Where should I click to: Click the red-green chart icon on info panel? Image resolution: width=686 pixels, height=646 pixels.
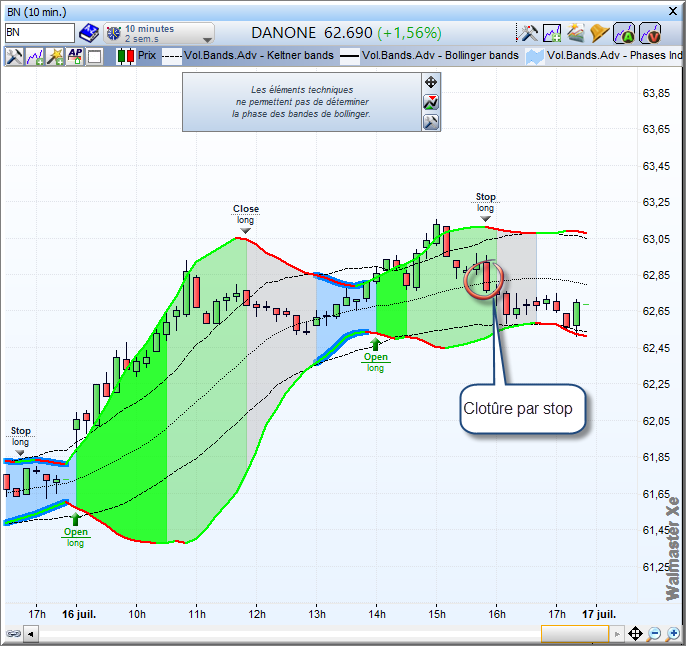[431, 102]
